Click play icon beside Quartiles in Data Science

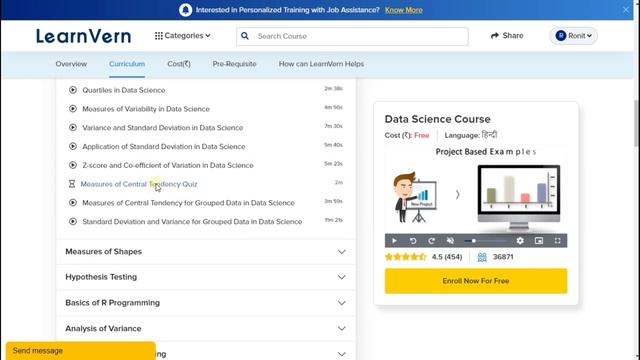[73, 90]
